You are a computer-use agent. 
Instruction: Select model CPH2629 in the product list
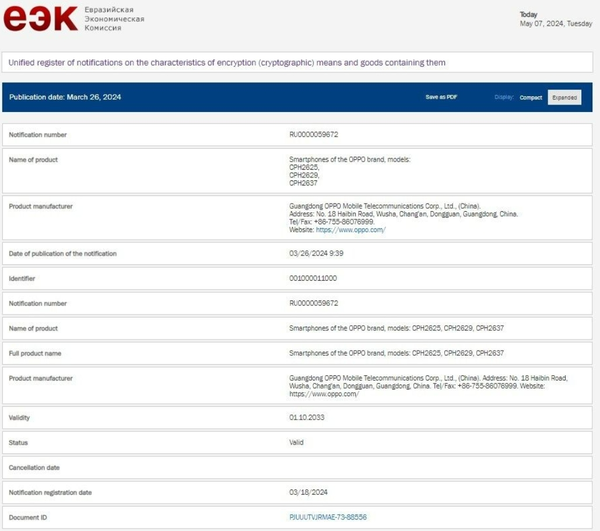304,175
